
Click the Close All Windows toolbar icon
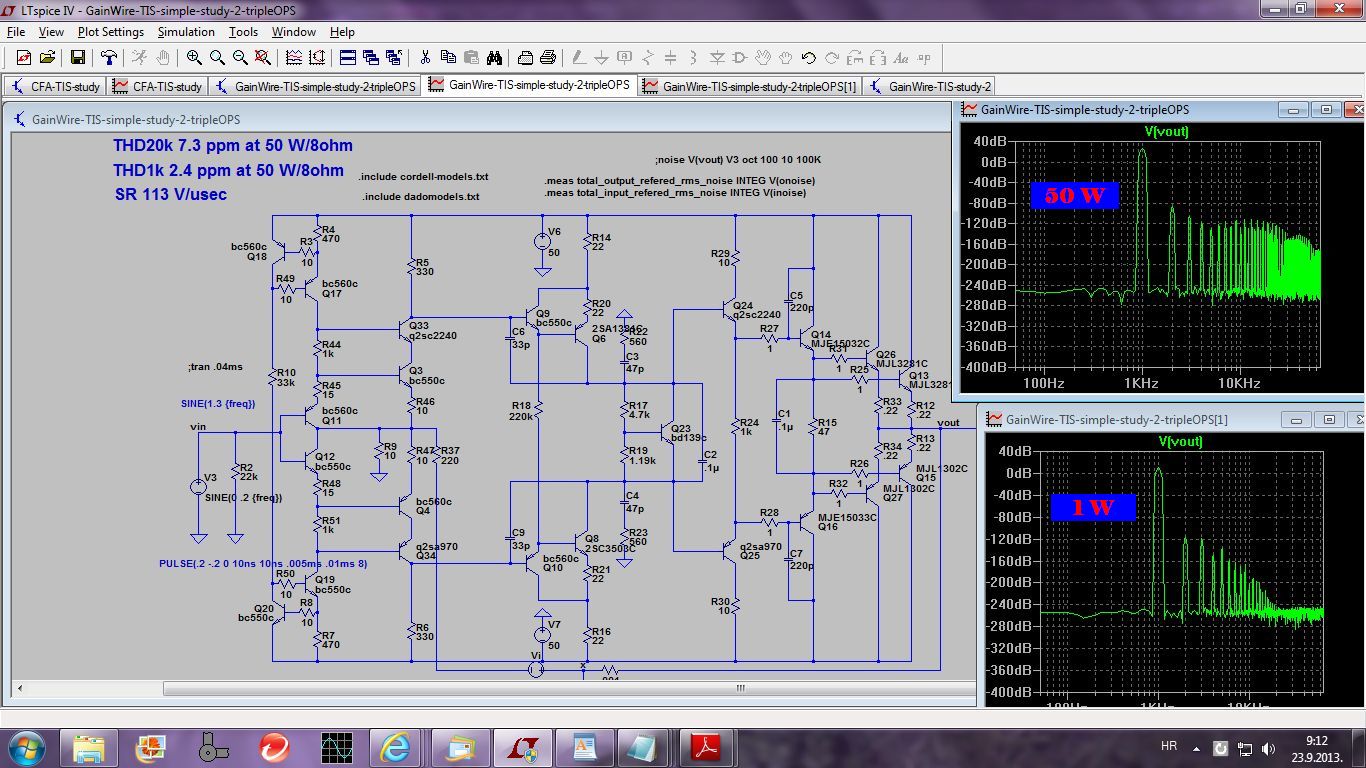click(x=393, y=58)
